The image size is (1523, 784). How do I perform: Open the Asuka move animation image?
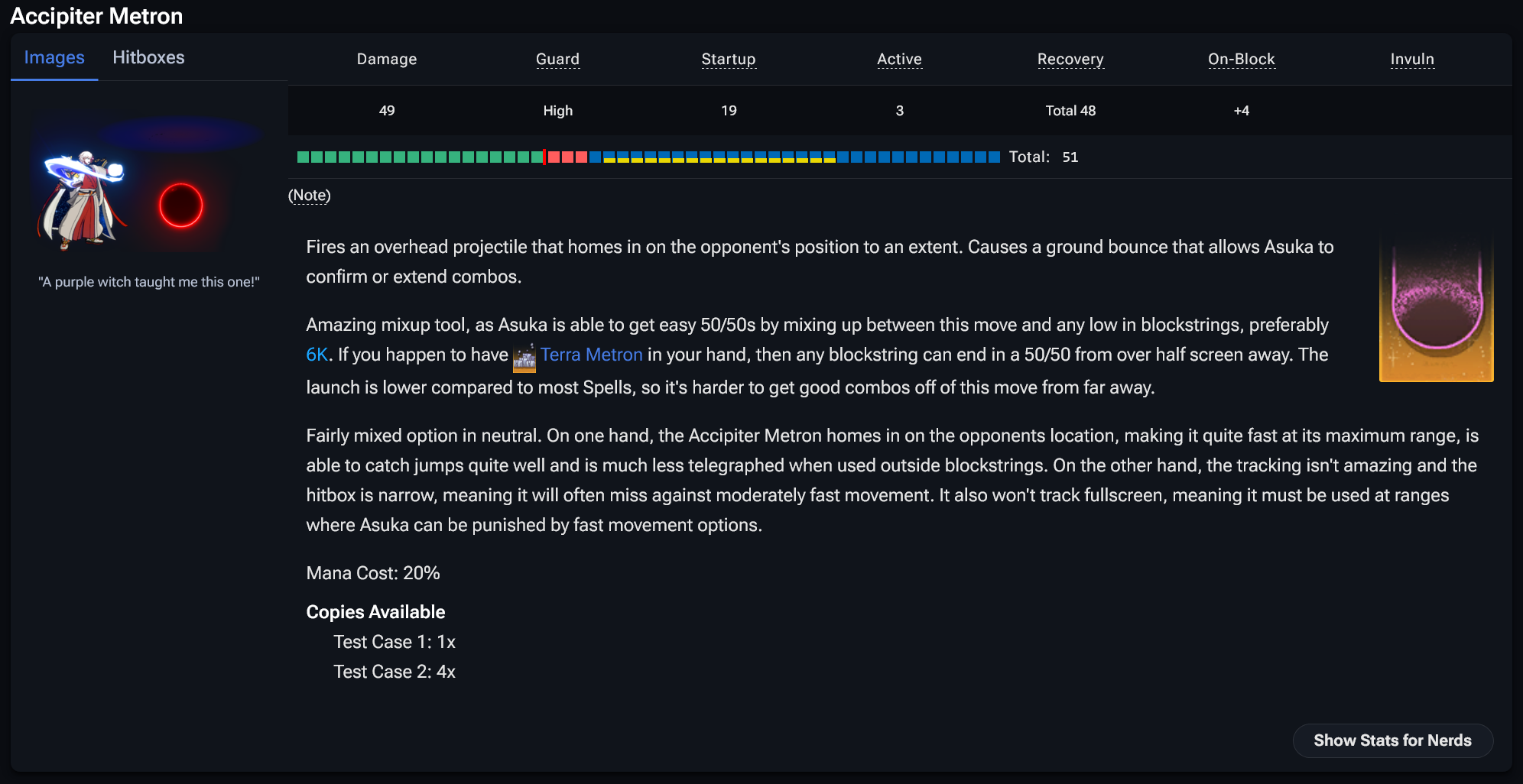click(149, 183)
